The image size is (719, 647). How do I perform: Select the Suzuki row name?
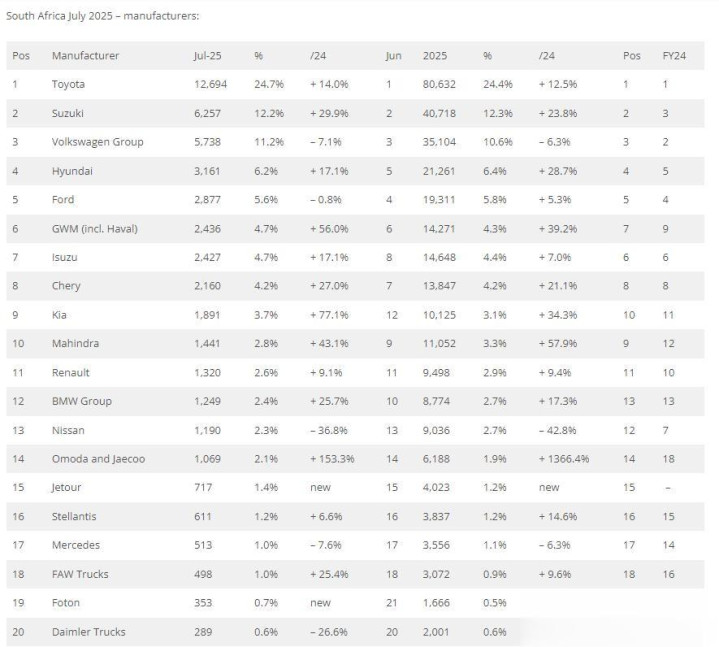coord(67,113)
